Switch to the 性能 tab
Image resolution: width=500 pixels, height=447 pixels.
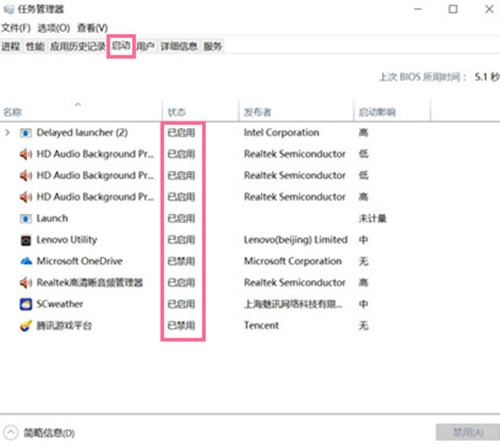(x=35, y=46)
